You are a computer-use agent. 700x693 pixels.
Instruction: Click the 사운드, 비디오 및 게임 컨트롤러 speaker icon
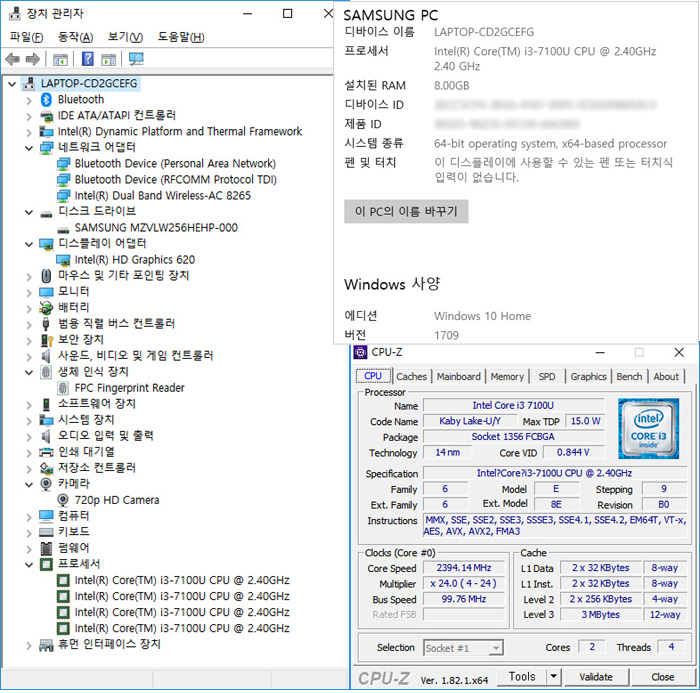coord(46,356)
